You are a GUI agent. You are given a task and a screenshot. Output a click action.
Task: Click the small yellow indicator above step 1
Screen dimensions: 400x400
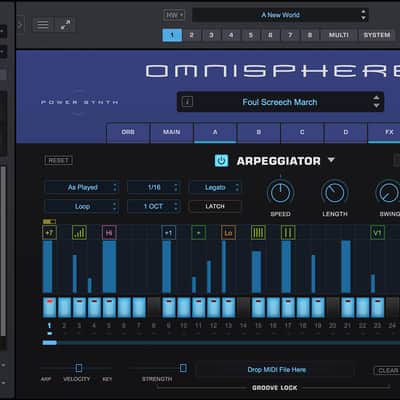(49, 221)
